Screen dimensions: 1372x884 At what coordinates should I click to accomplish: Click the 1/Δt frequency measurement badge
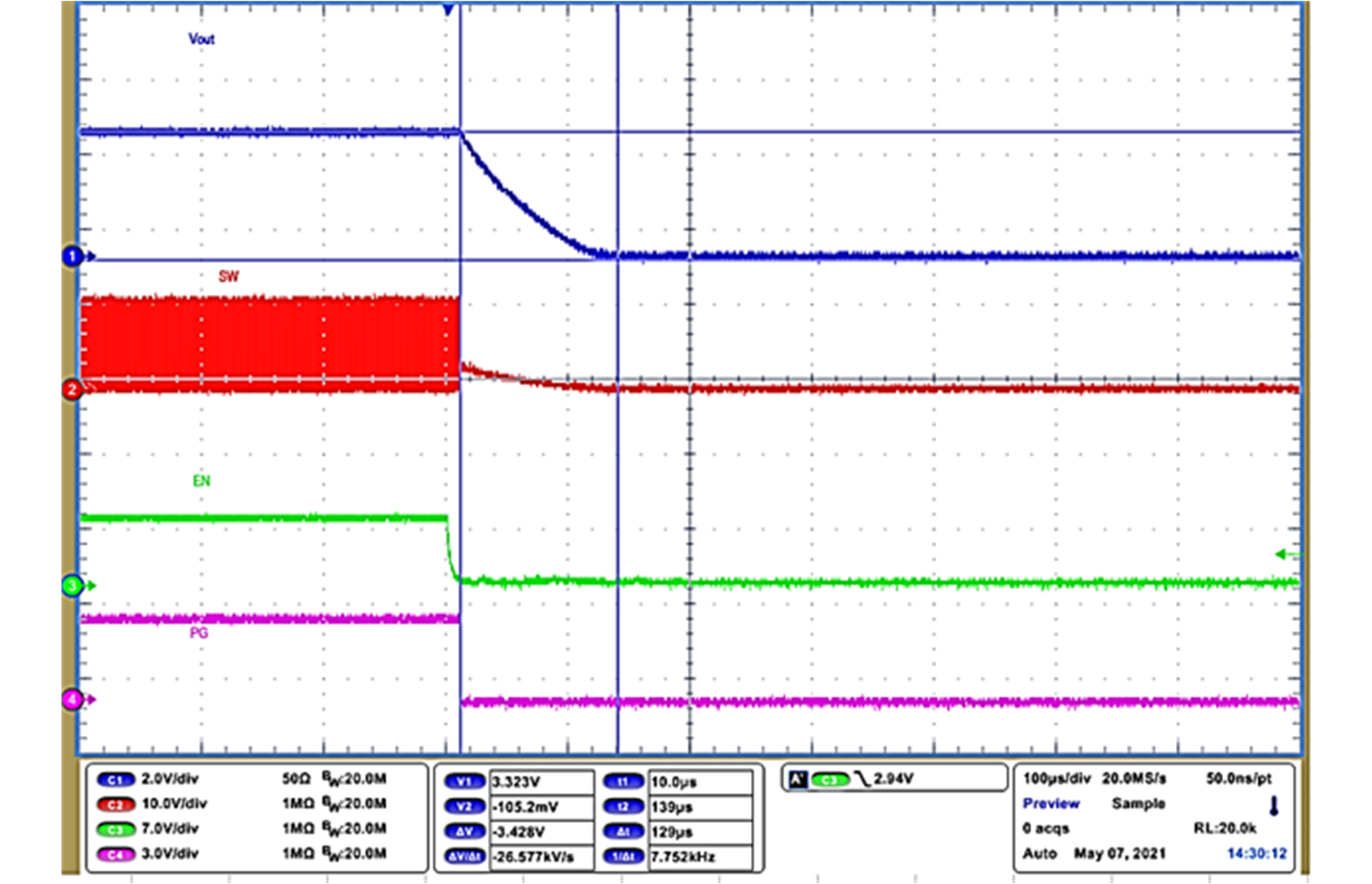pyautogui.click(x=626, y=858)
